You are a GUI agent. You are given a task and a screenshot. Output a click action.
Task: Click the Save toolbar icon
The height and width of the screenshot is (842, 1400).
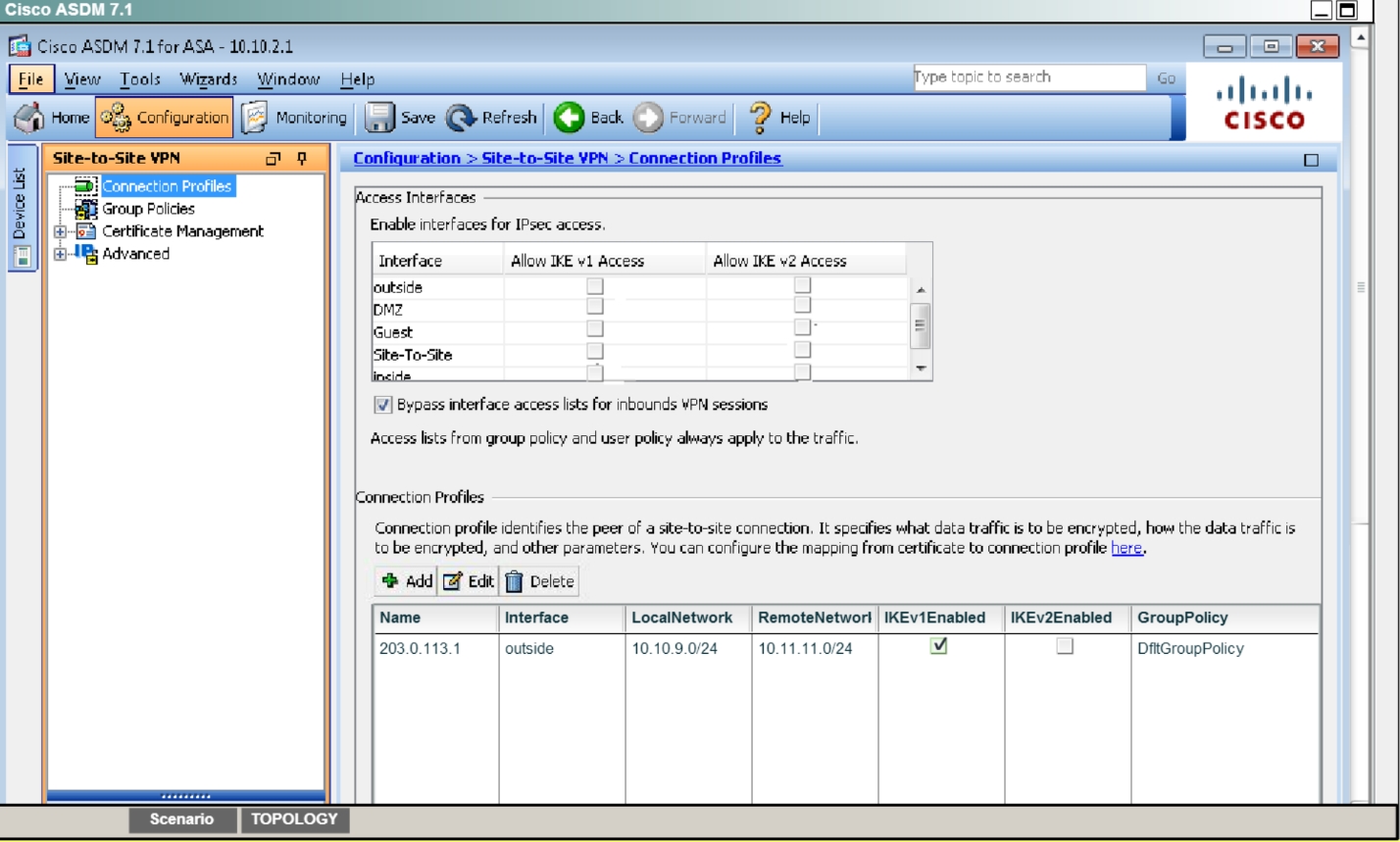[x=379, y=118]
